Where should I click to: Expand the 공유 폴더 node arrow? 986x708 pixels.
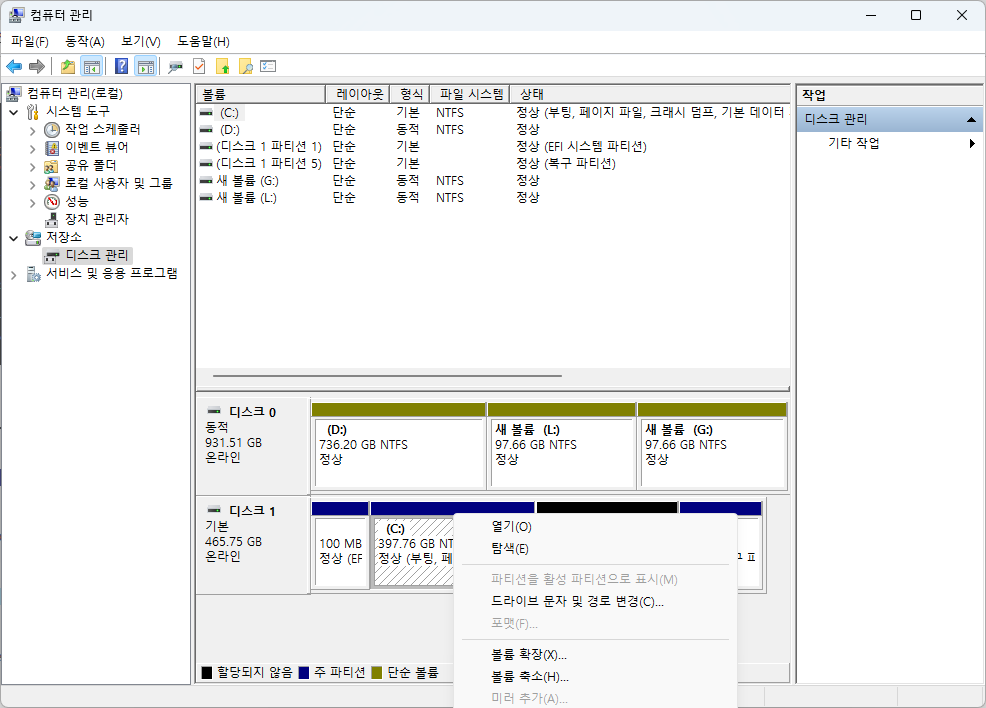[33, 167]
